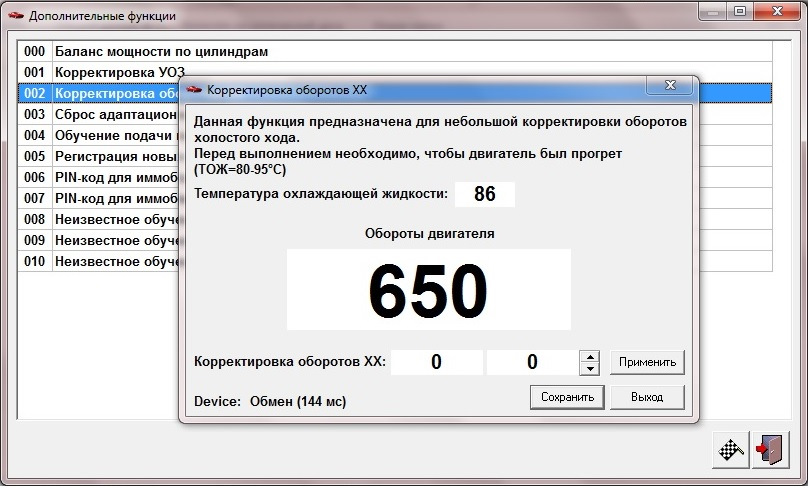Click the Выход button in dialog
808x489 pixels.
pos(647,397)
